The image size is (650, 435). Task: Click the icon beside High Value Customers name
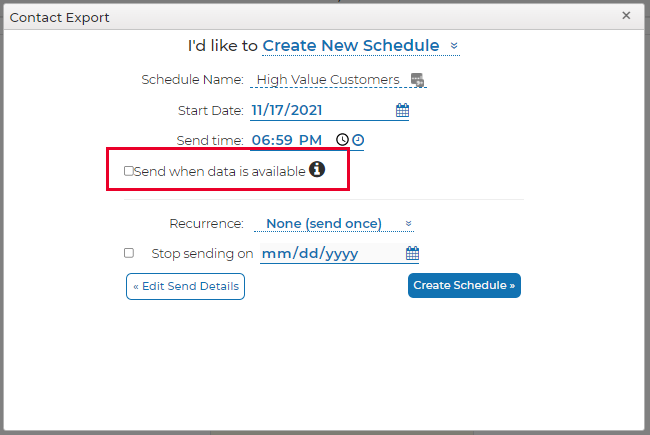coord(417,80)
